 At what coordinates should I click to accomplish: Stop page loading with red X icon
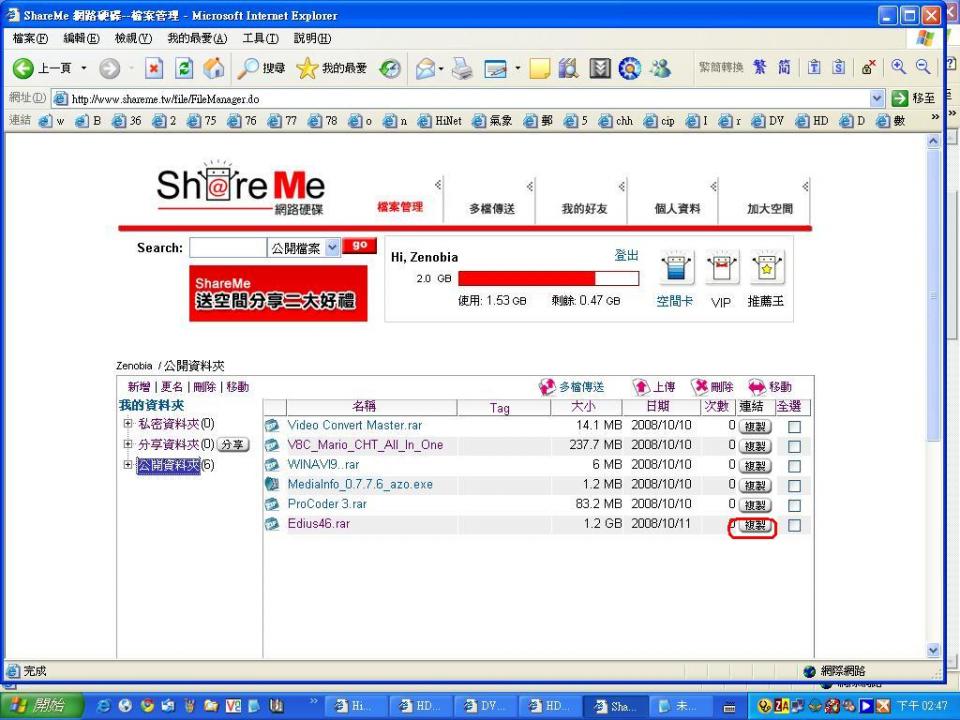(x=154, y=68)
